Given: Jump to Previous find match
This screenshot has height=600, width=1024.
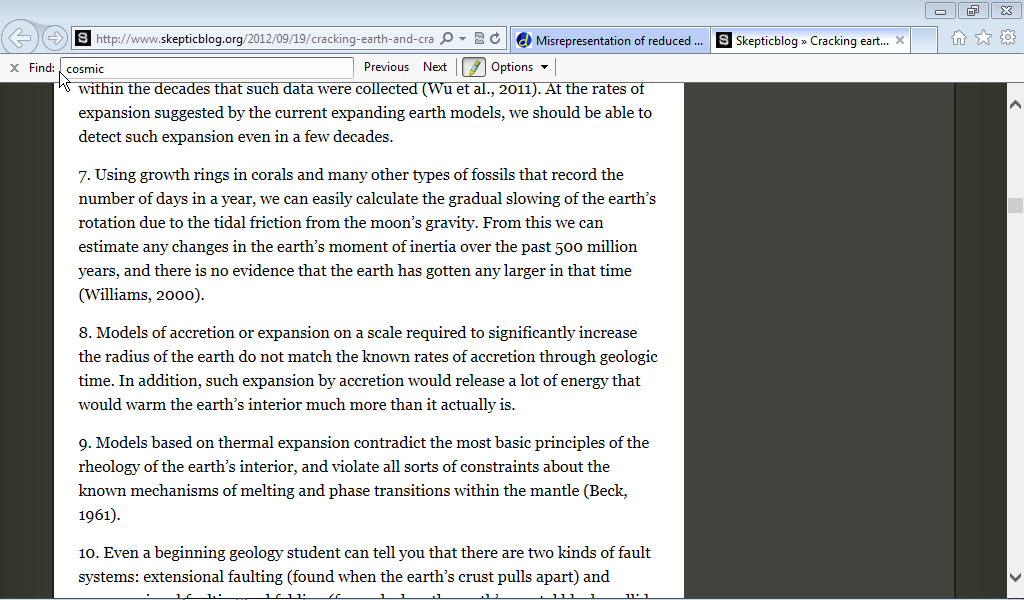Looking at the screenshot, I should [x=386, y=67].
